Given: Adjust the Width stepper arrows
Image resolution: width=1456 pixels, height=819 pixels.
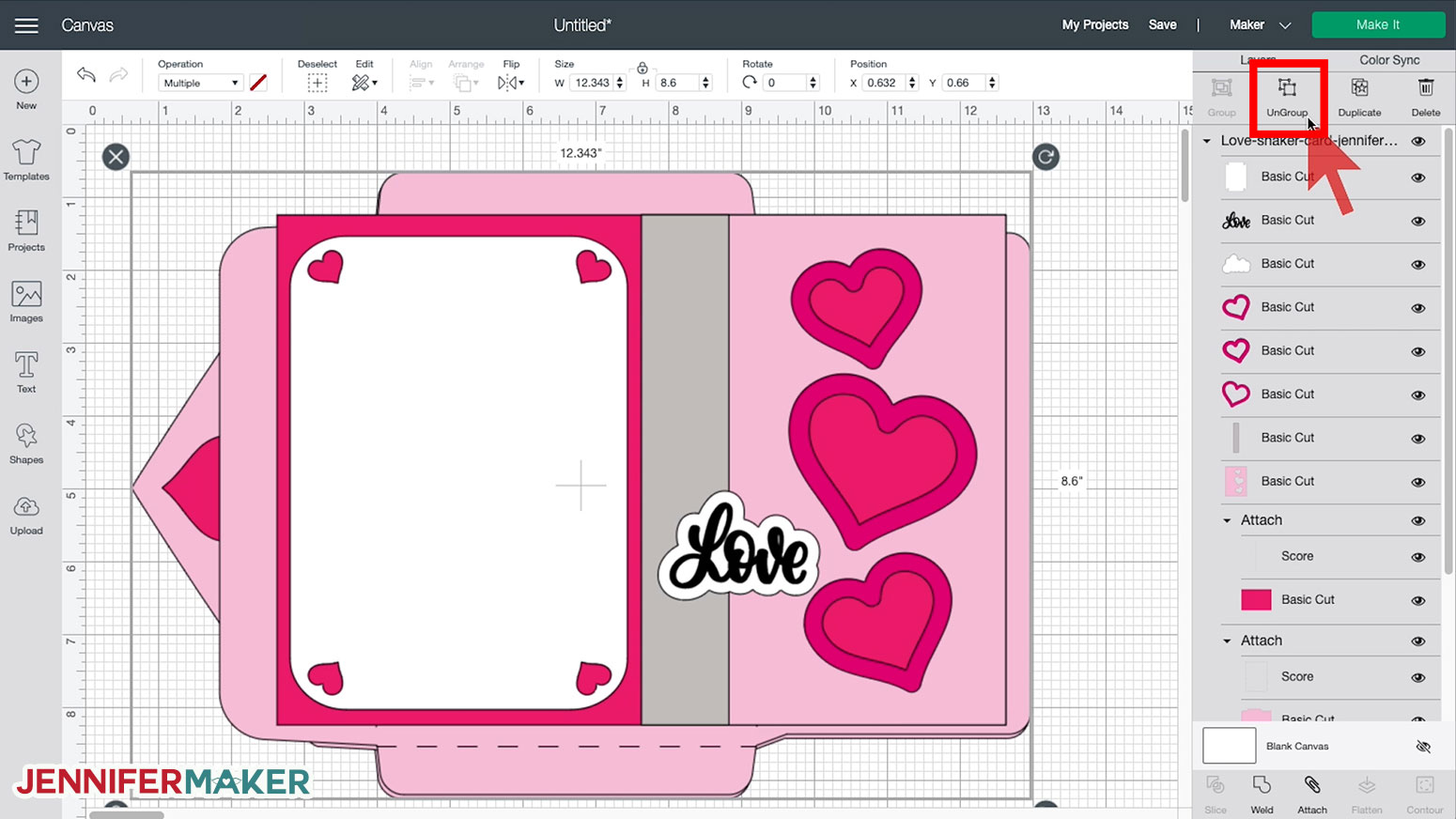Looking at the screenshot, I should [620, 83].
